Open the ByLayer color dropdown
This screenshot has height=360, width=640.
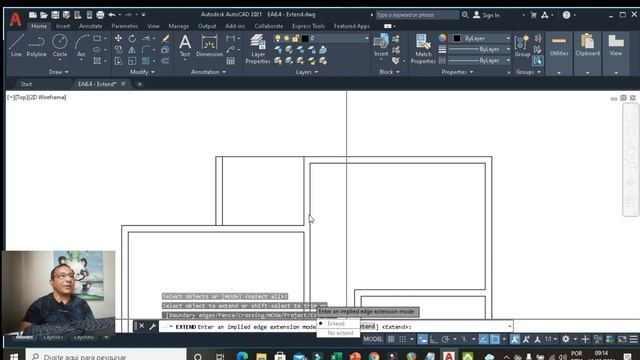pos(482,38)
